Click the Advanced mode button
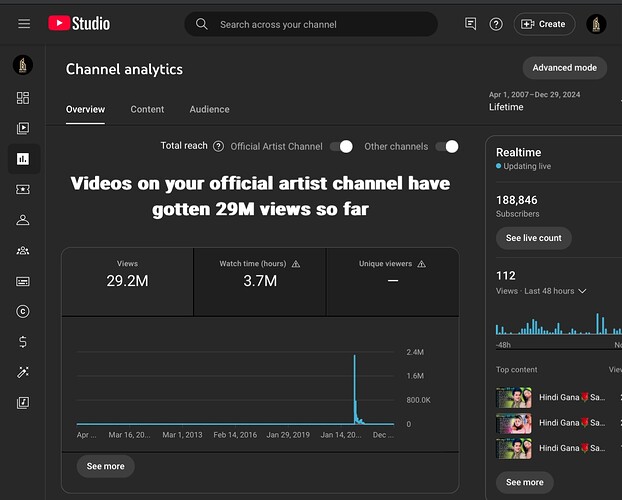This screenshot has width=622, height=500. 564,68
